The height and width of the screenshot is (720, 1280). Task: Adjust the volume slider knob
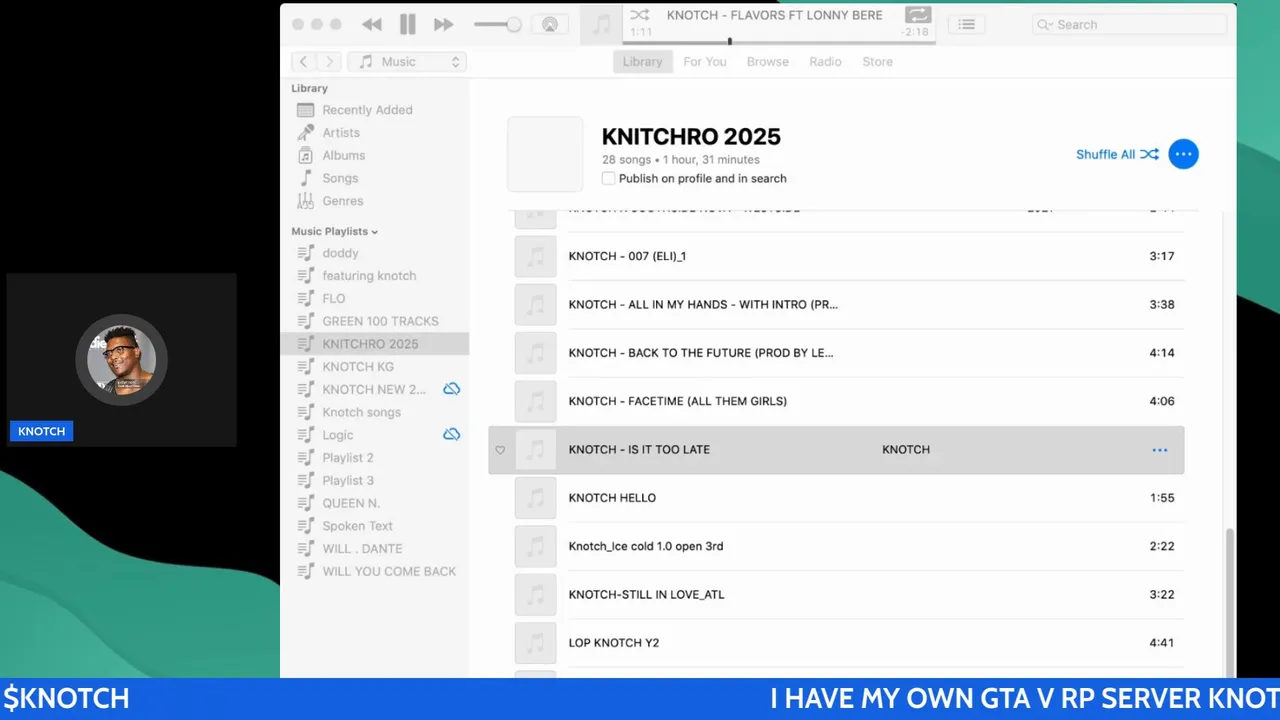point(513,25)
